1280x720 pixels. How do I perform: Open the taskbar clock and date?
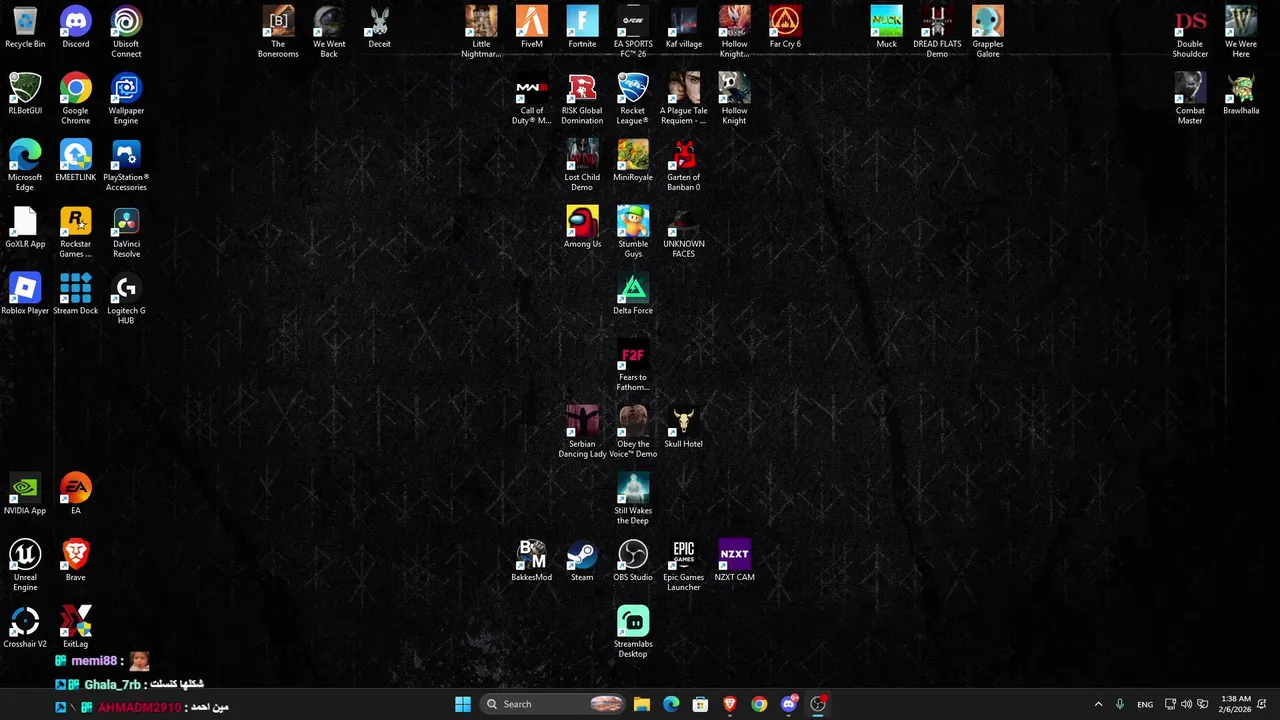pos(1236,704)
